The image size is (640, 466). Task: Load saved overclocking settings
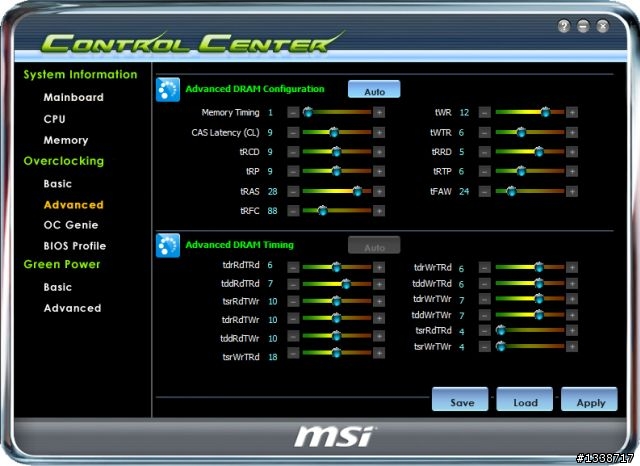[x=524, y=399]
